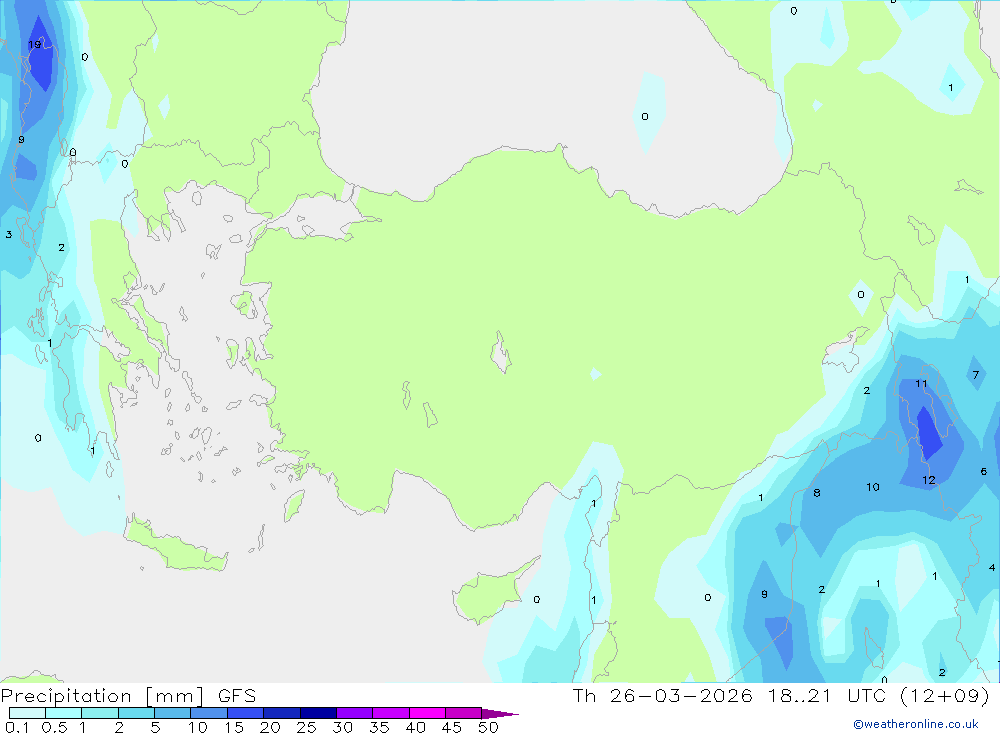This screenshot has width=1000, height=733.
Task: Pick the 5–10 mm legend swatch
Action: pyautogui.click(x=172, y=713)
